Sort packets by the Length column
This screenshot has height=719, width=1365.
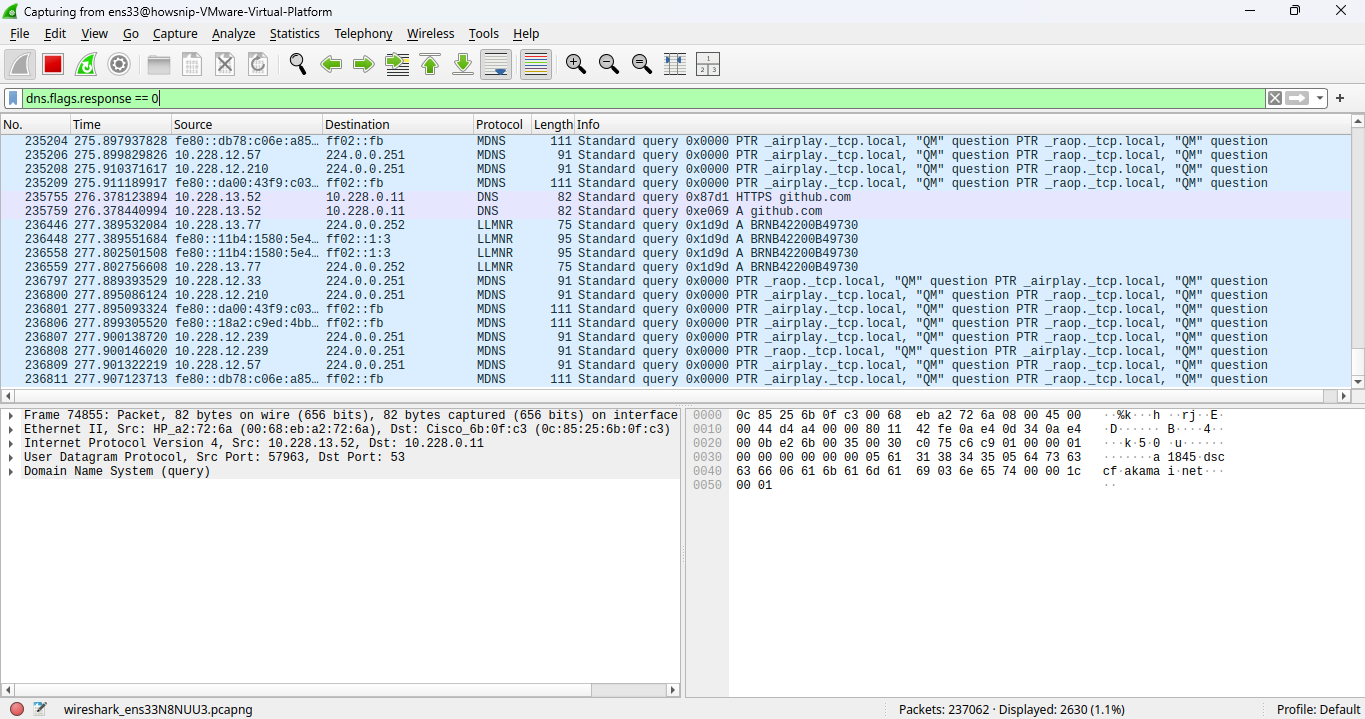click(552, 125)
